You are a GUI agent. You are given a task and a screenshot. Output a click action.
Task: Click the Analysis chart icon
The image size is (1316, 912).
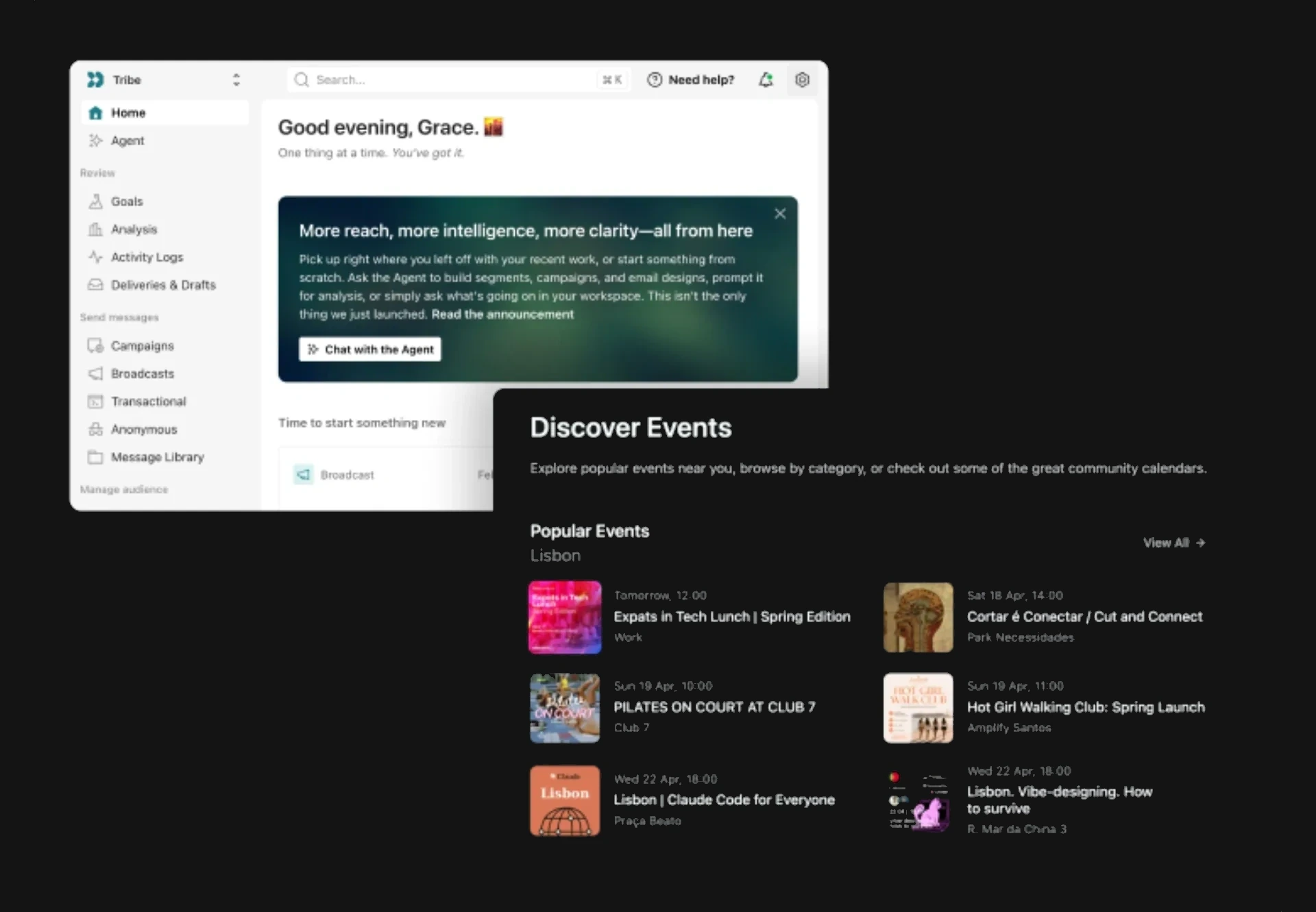pyautogui.click(x=95, y=230)
